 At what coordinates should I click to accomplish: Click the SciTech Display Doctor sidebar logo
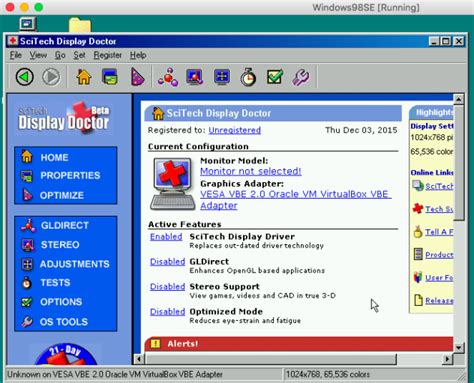[64, 118]
